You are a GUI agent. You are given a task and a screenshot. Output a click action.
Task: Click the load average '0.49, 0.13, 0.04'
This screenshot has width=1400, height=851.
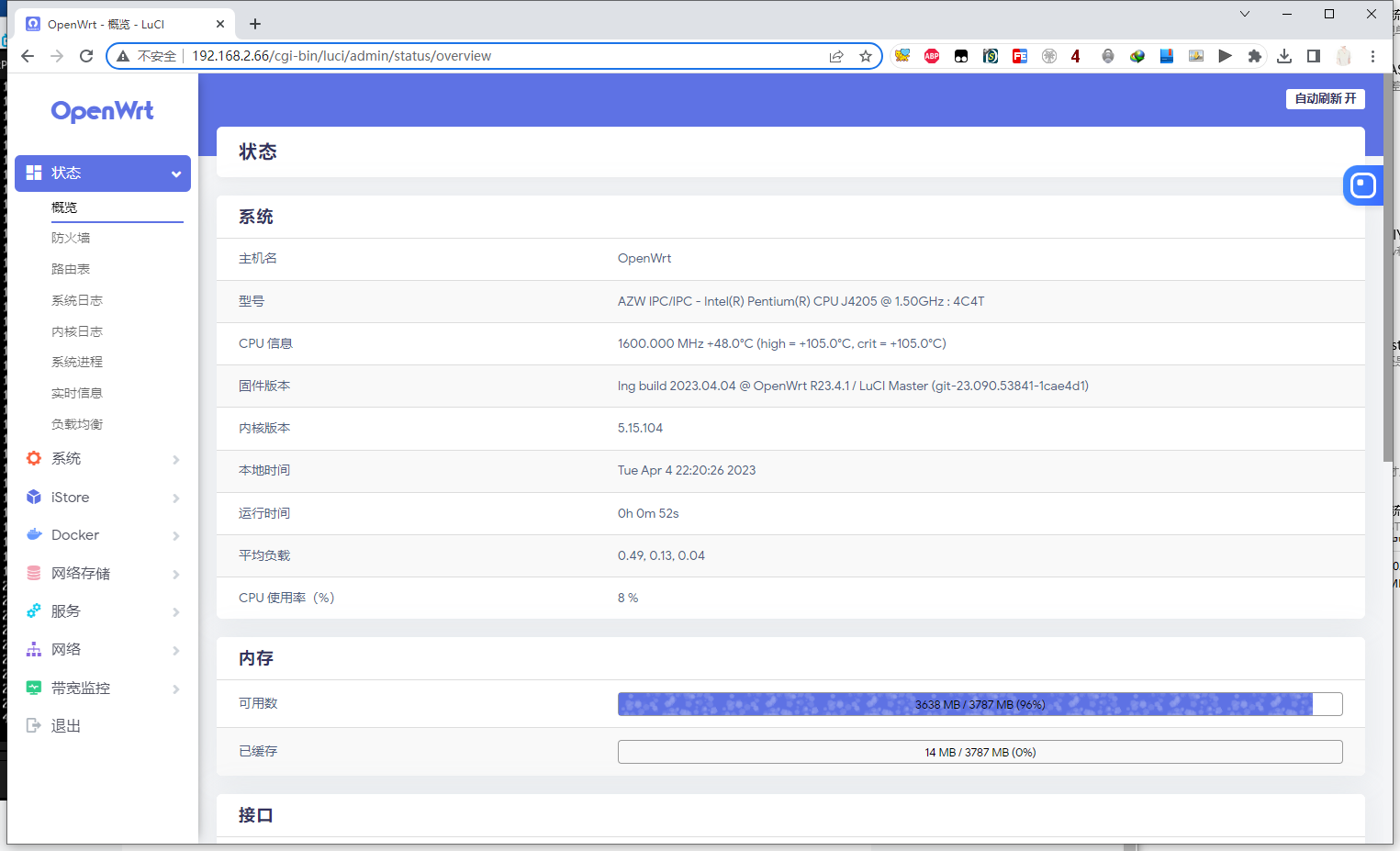click(661, 555)
